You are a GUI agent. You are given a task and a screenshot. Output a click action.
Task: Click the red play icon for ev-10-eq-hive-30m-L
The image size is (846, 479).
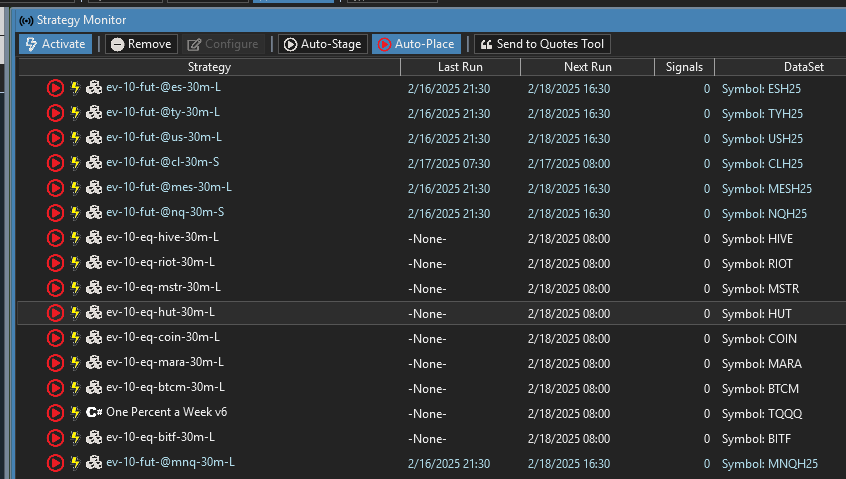[55, 238]
